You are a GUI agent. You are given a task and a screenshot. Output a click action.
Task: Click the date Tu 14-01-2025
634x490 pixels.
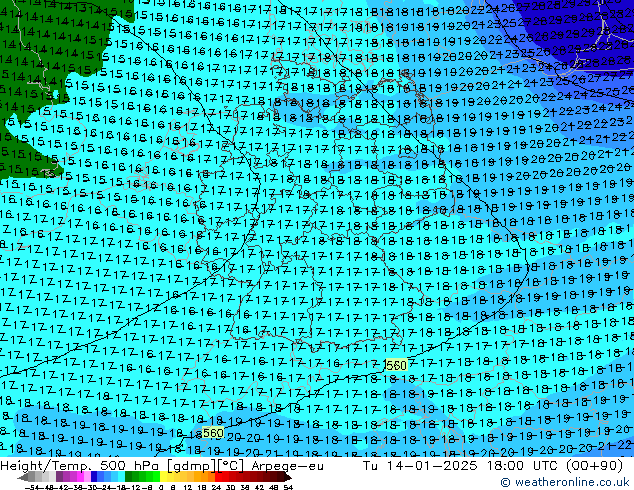420,466
